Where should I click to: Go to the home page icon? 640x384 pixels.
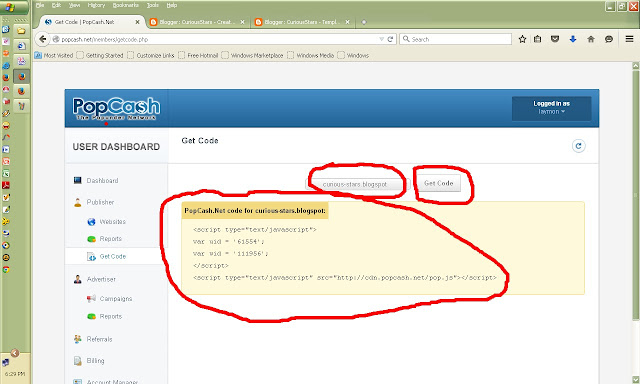(591, 39)
